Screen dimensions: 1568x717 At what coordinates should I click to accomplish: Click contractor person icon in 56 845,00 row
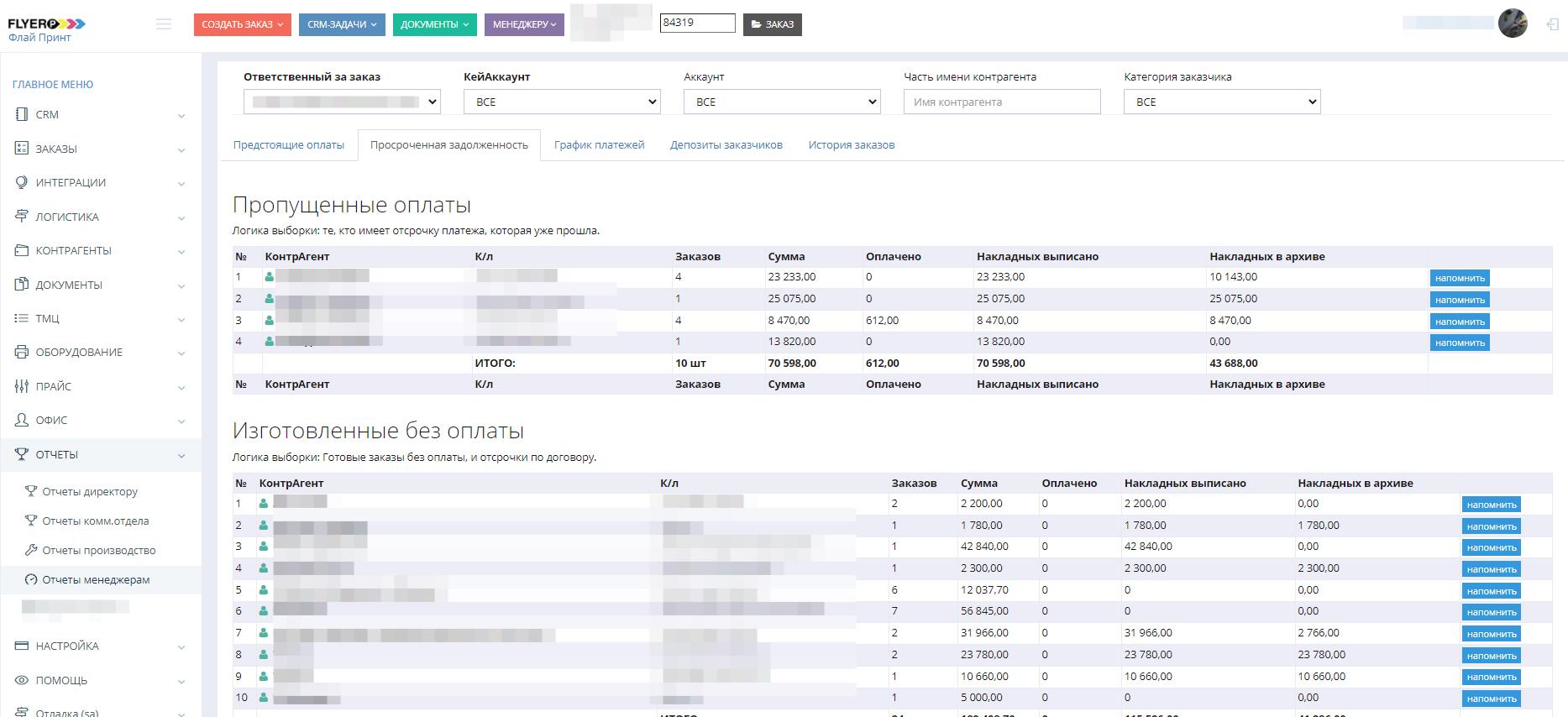pos(264,611)
